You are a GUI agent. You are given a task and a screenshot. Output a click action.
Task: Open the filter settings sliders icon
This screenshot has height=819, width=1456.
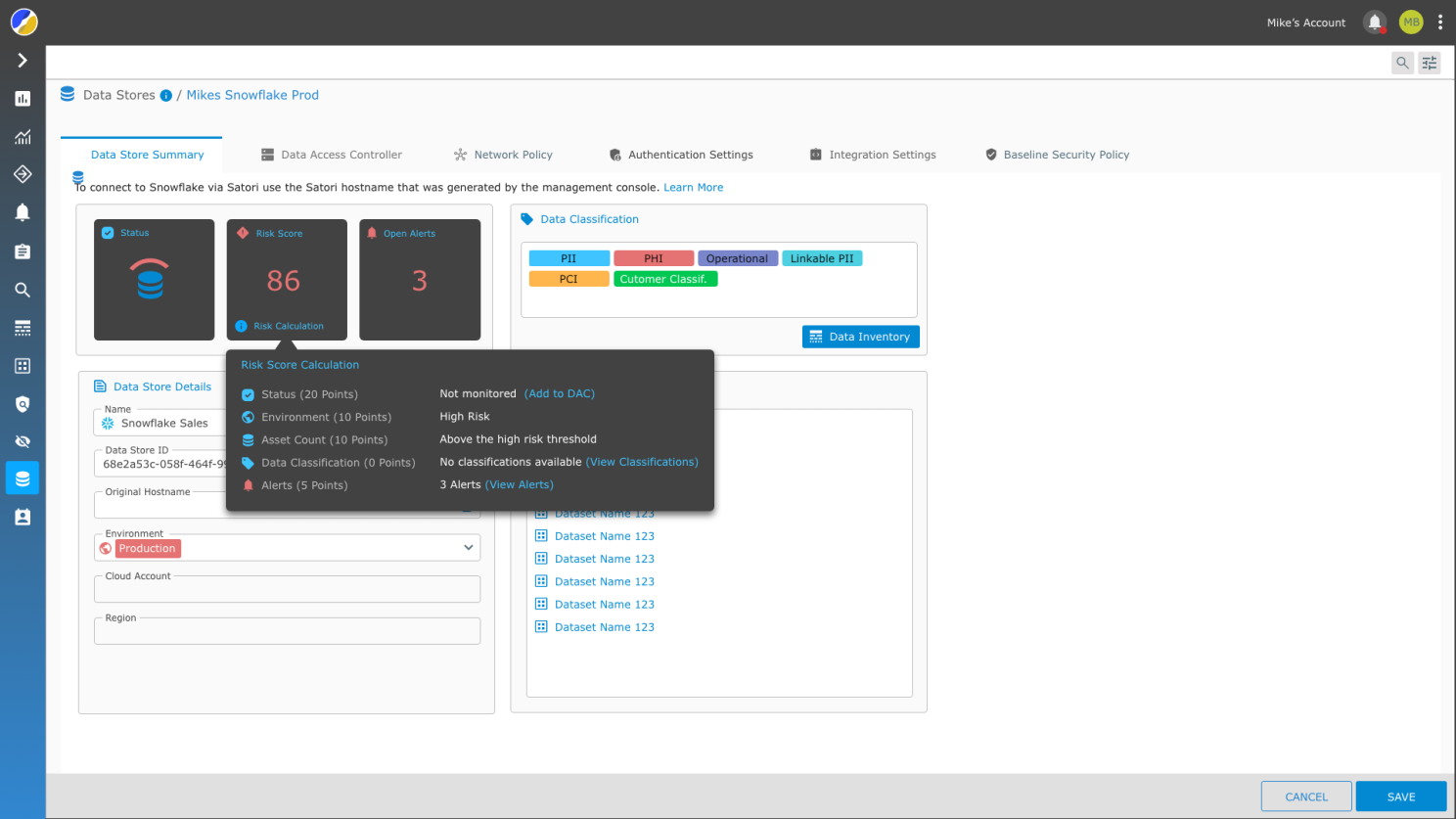tap(1430, 63)
